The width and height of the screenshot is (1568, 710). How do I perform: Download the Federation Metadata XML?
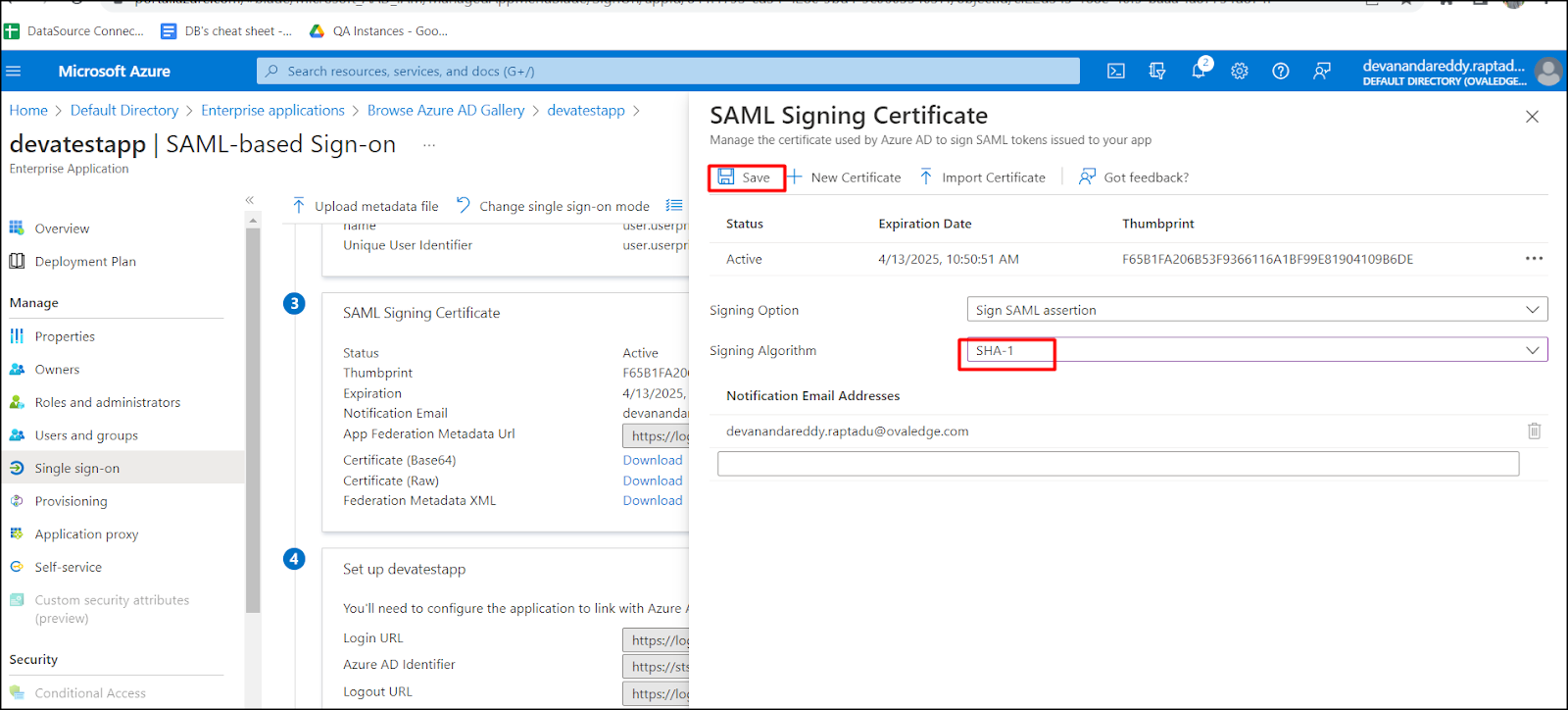point(653,500)
